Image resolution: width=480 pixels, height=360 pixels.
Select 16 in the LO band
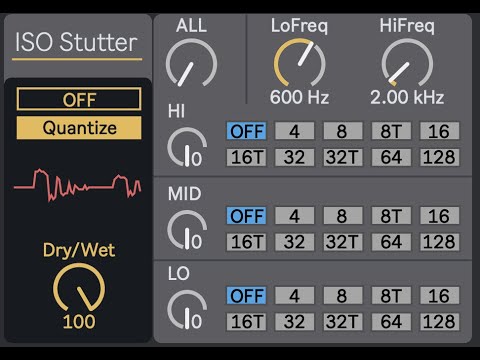pyautogui.click(x=439, y=295)
